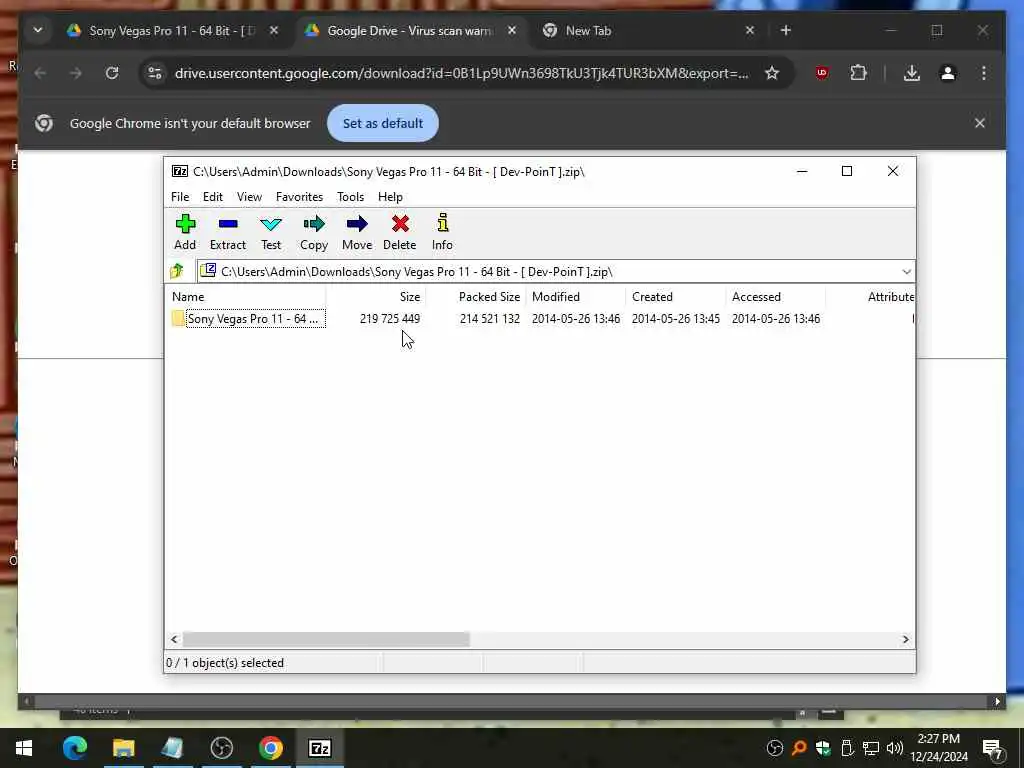Viewport: 1024px width, 768px height.
Task: Close the Sony Vegas Pro 11 Chrome tab
Action: coord(274,31)
